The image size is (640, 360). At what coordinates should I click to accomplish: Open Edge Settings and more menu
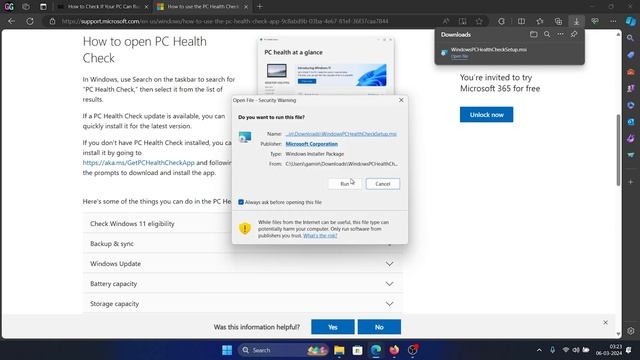tap(613, 21)
